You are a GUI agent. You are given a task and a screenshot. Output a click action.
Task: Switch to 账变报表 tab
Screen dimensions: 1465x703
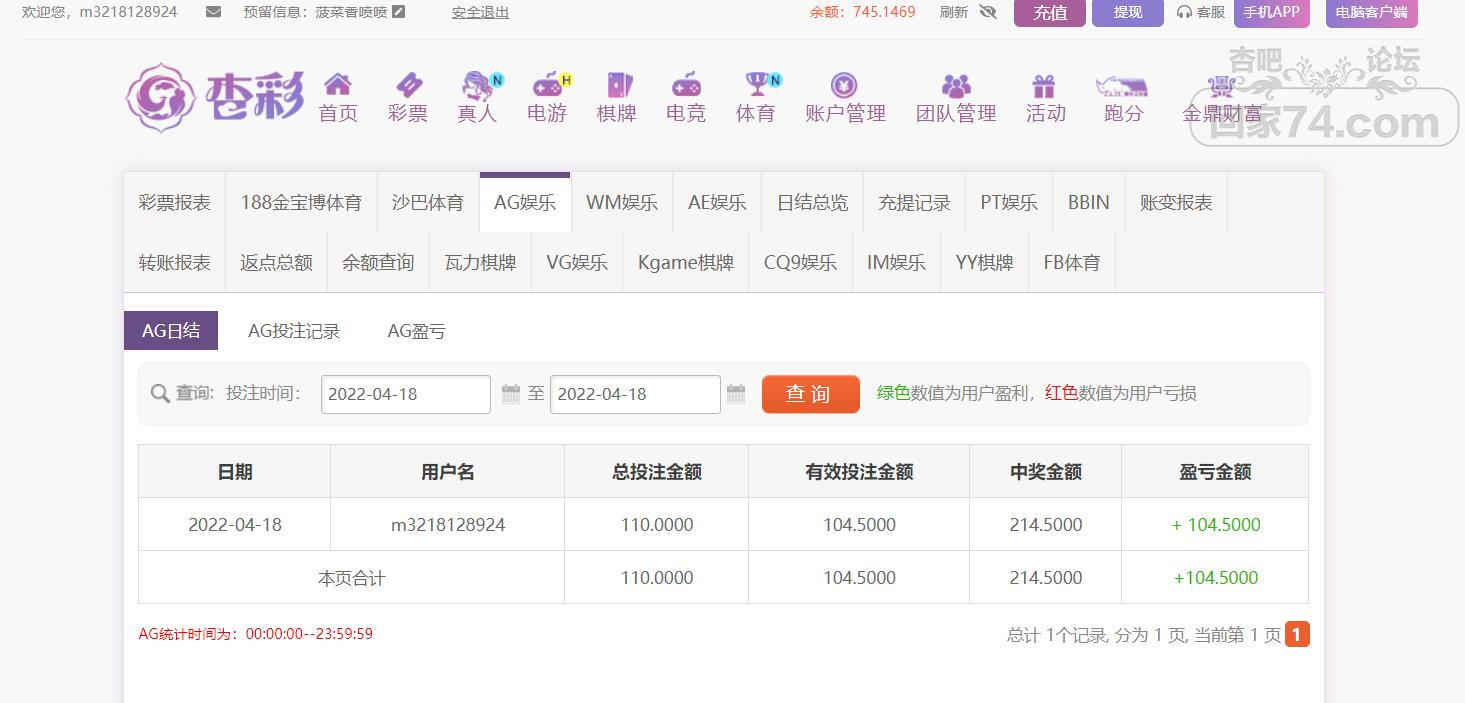(1176, 202)
